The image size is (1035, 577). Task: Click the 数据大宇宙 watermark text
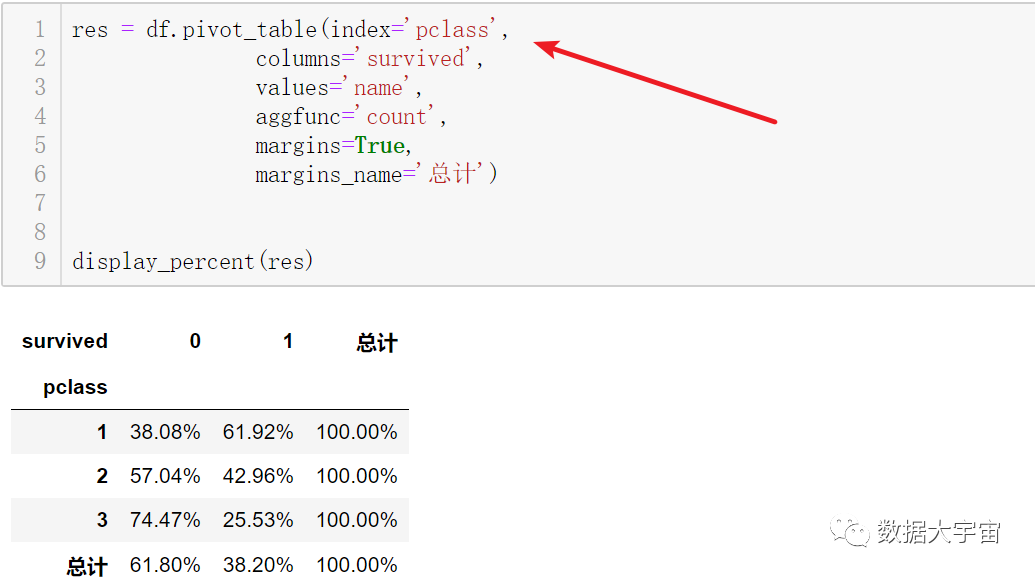(939, 532)
